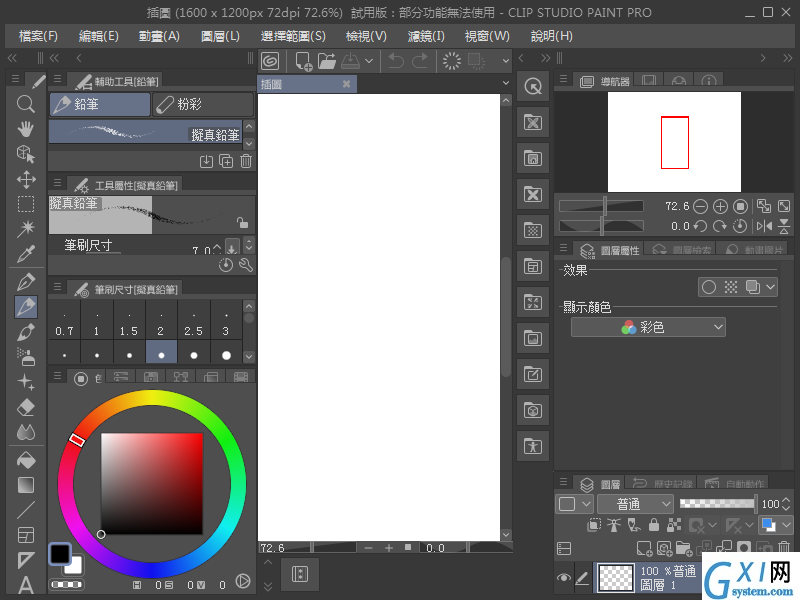This screenshot has width=800, height=600.
Task: Open the 檔案(F) menu
Action: click(x=38, y=36)
